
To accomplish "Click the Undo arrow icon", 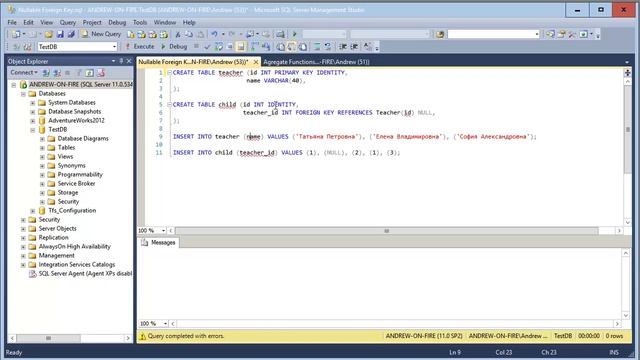I will pyautogui.click(x=214, y=34).
